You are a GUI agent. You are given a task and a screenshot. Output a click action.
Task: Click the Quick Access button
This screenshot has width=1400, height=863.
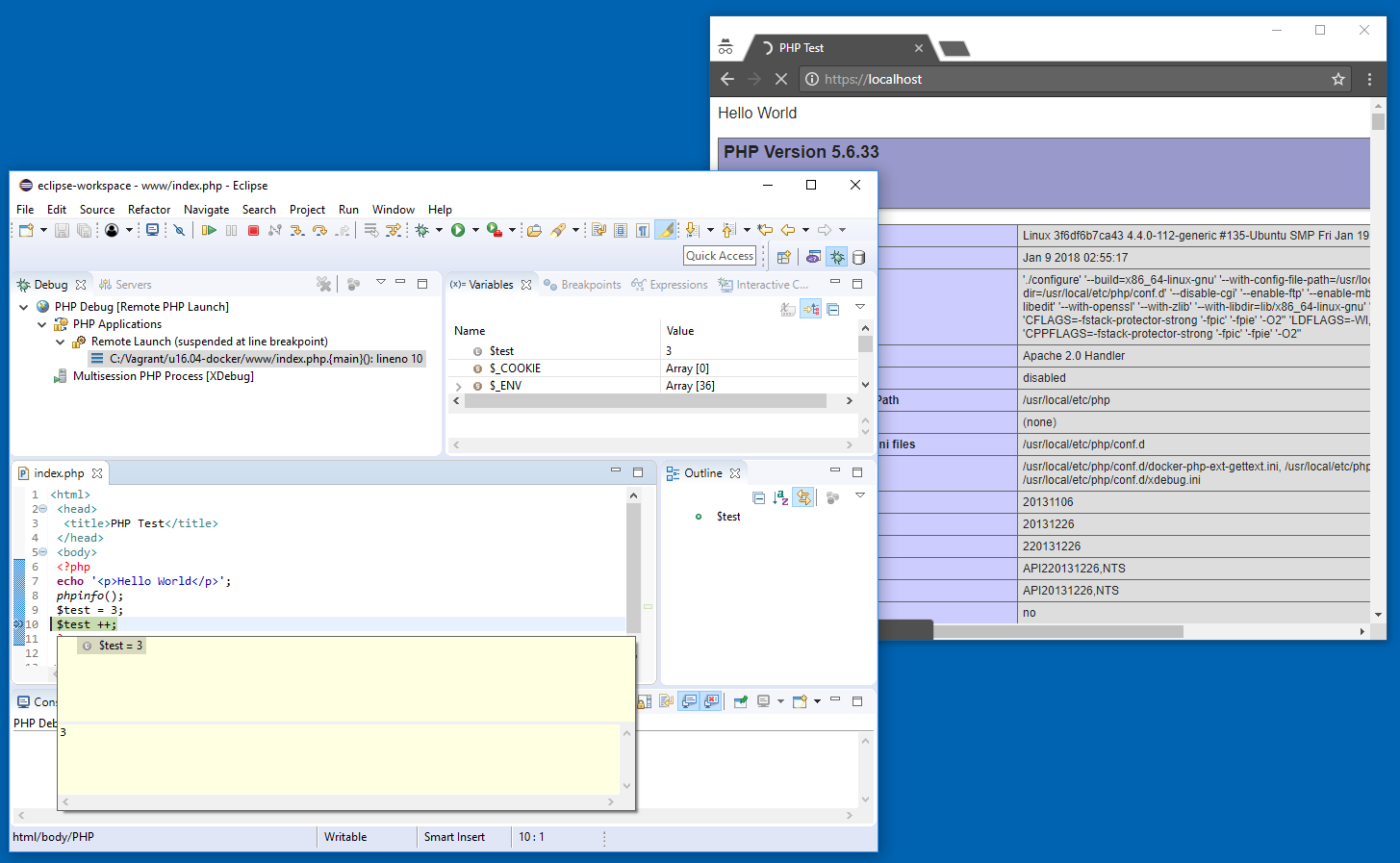point(720,255)
